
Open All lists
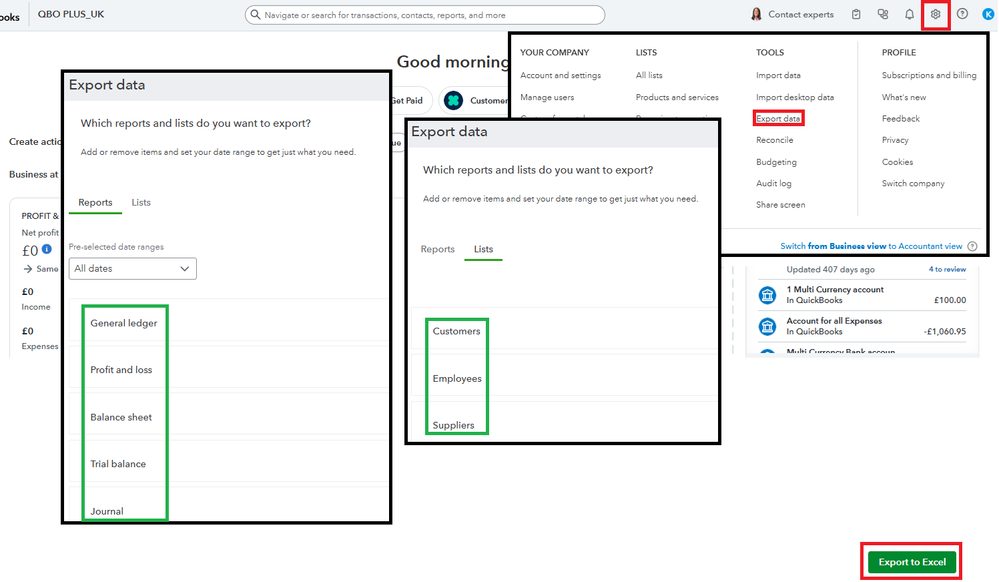point(649,75)
